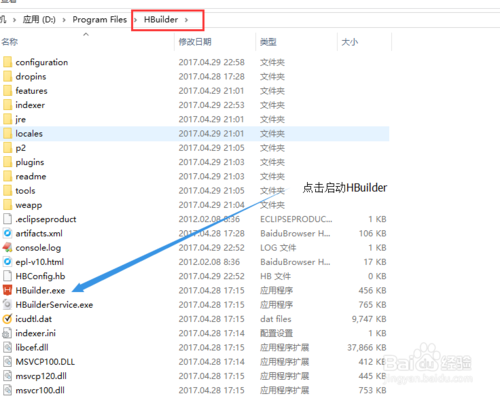Click the .eclipseproduct file icon
The width and height of the screenshot is (500, 396).
[7, 219]
